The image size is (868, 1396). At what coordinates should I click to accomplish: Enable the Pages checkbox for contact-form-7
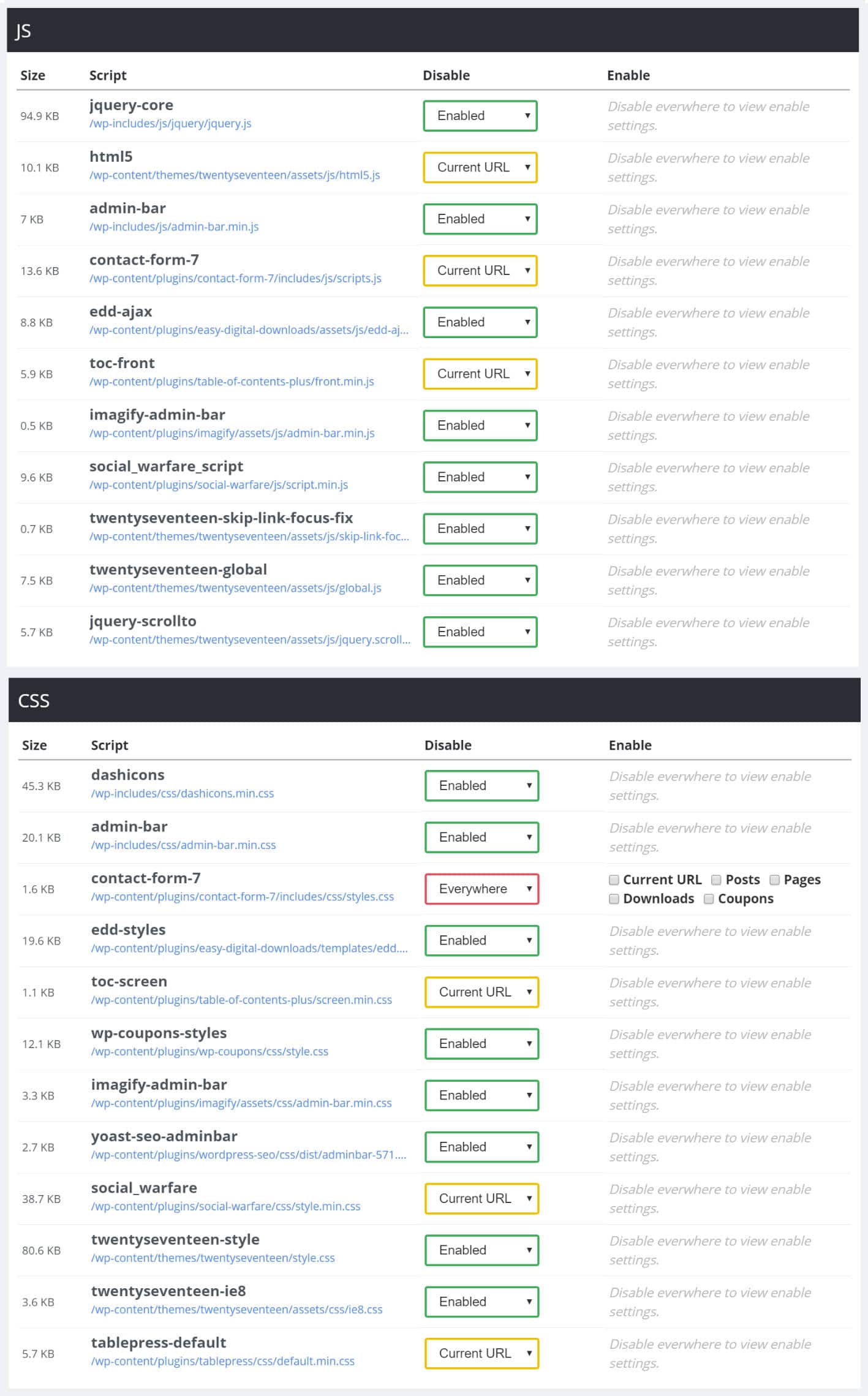tap(774, 879)
